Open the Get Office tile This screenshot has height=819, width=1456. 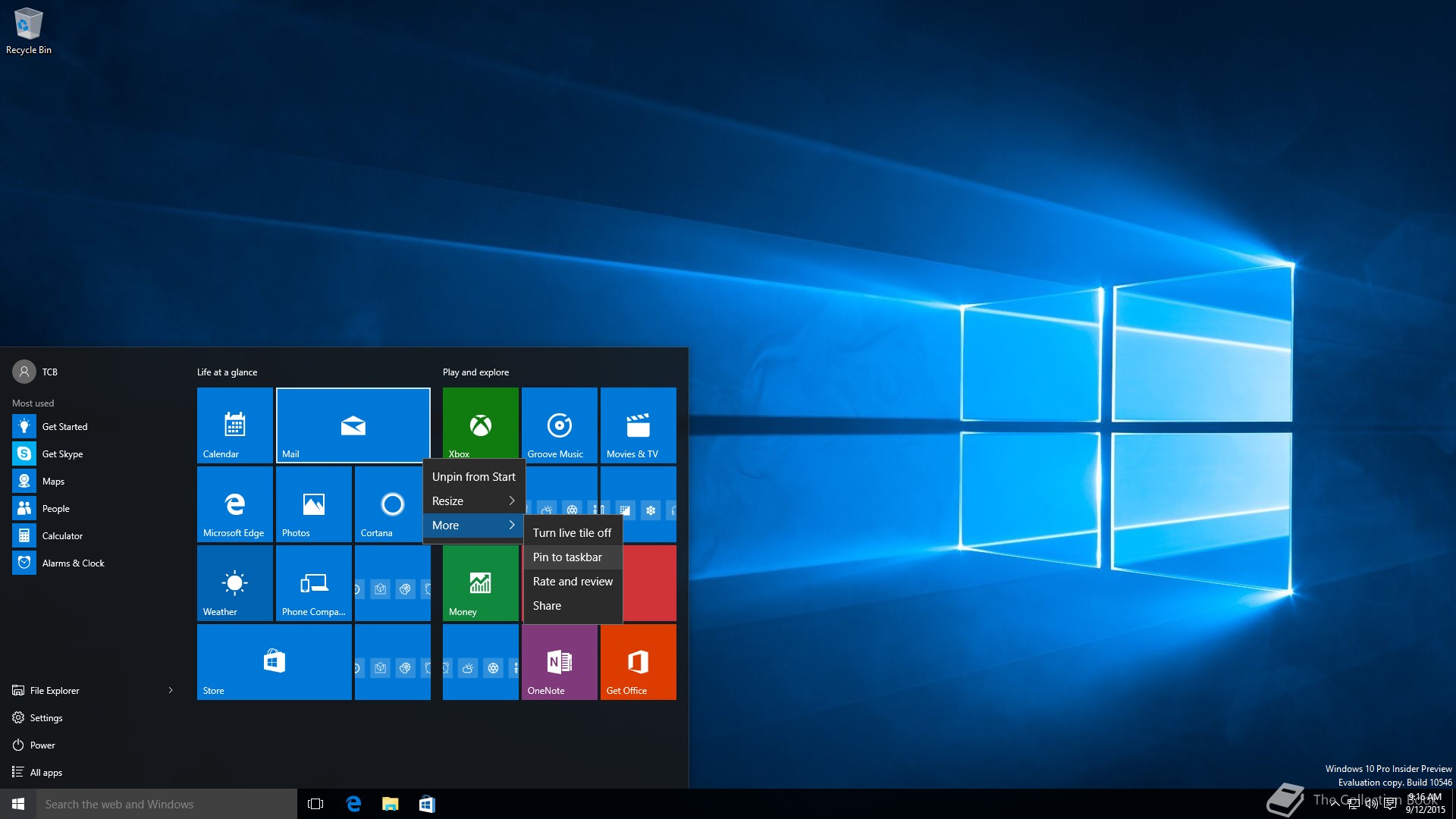pyautogui.click(x=639, y=661)
